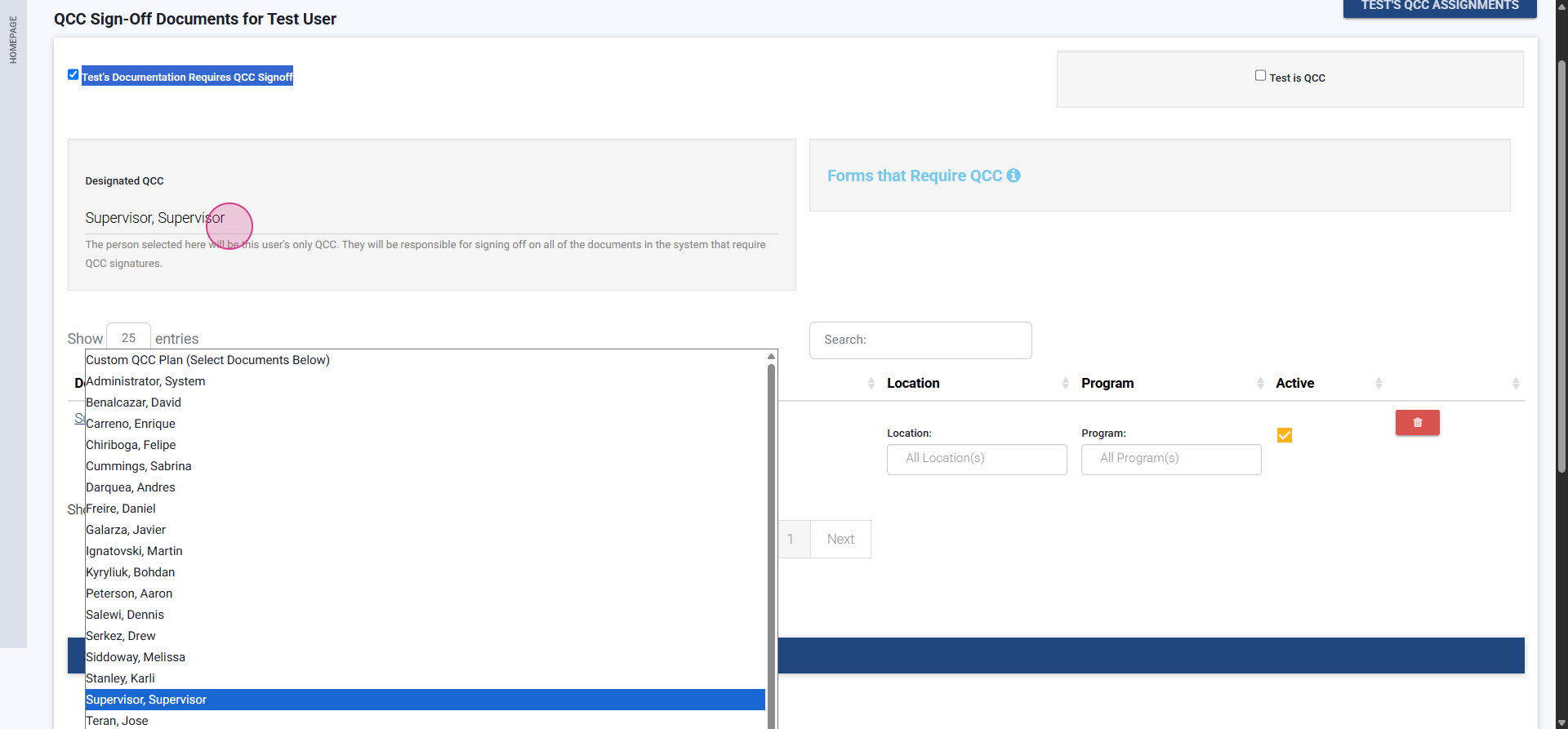
Task: Uncheck Test's Documentation Requires QCC Signoff
Action: 73,75
